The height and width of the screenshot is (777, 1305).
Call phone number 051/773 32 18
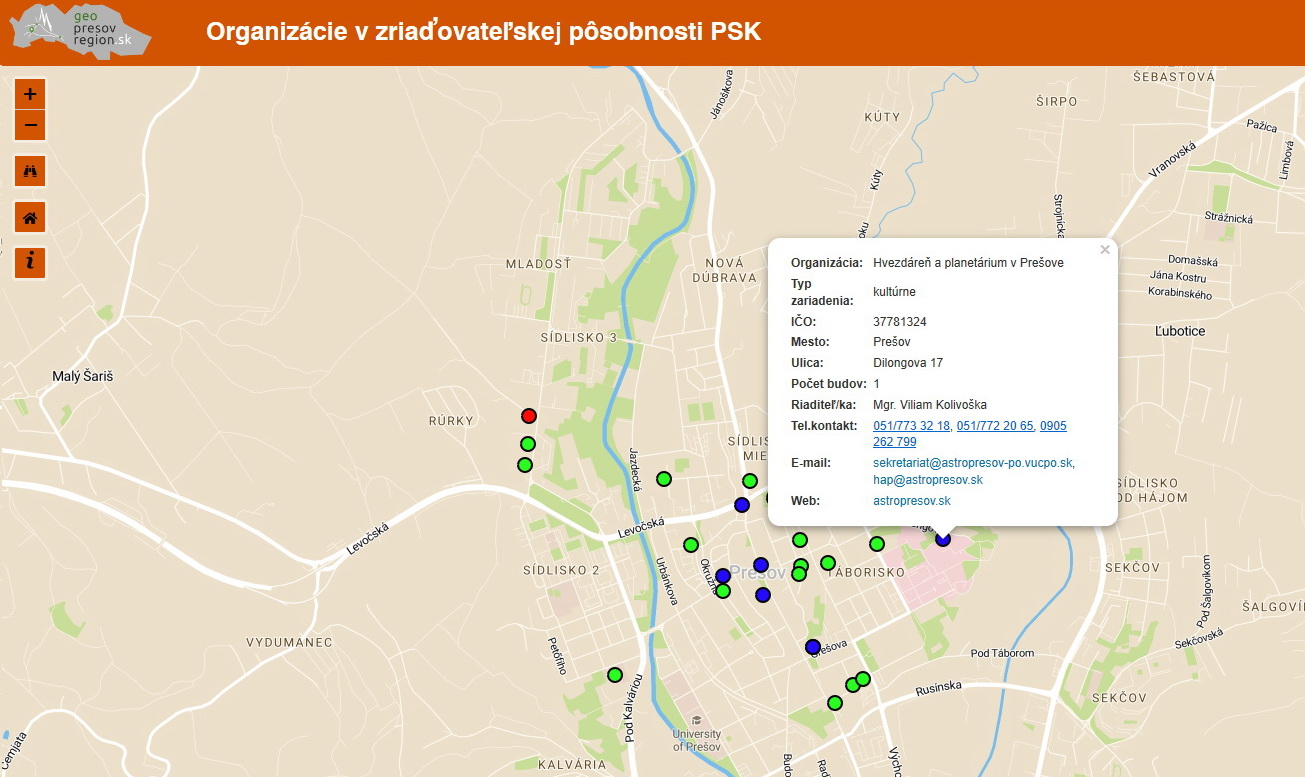pyautogui.click(x=911, y=426)
